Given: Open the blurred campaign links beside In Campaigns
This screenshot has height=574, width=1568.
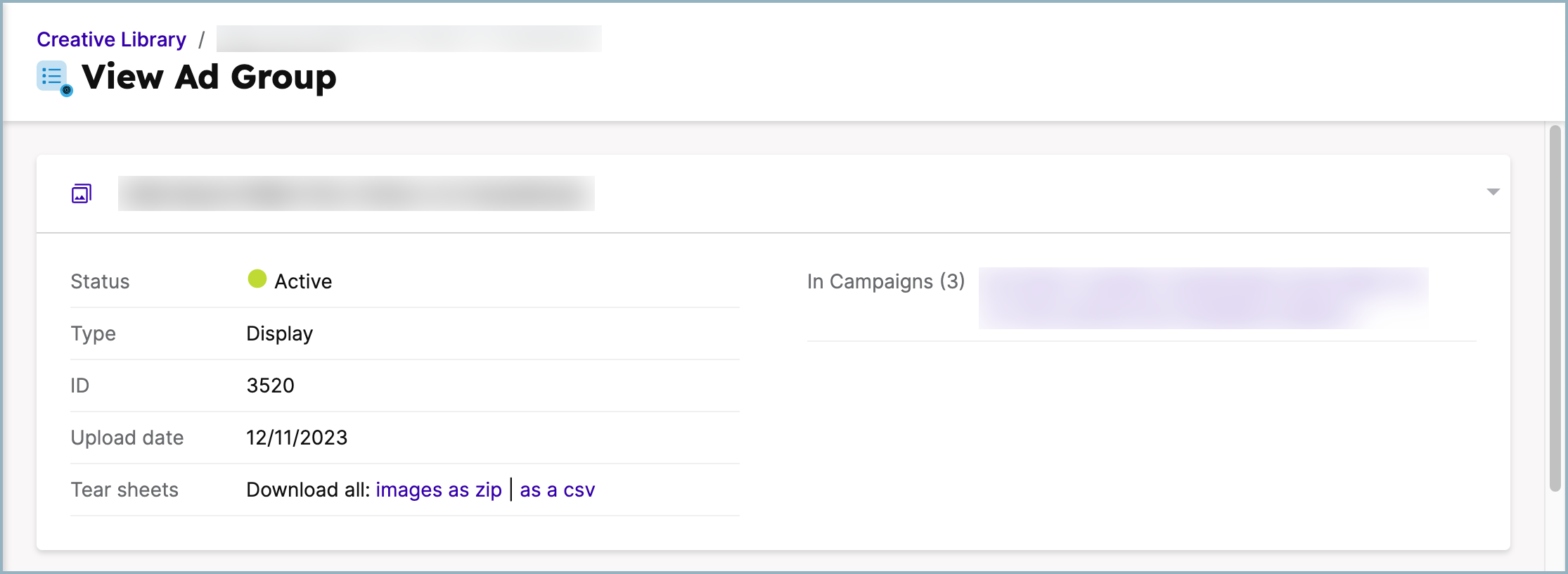Looking at the screenshot, I should 1202,298.
